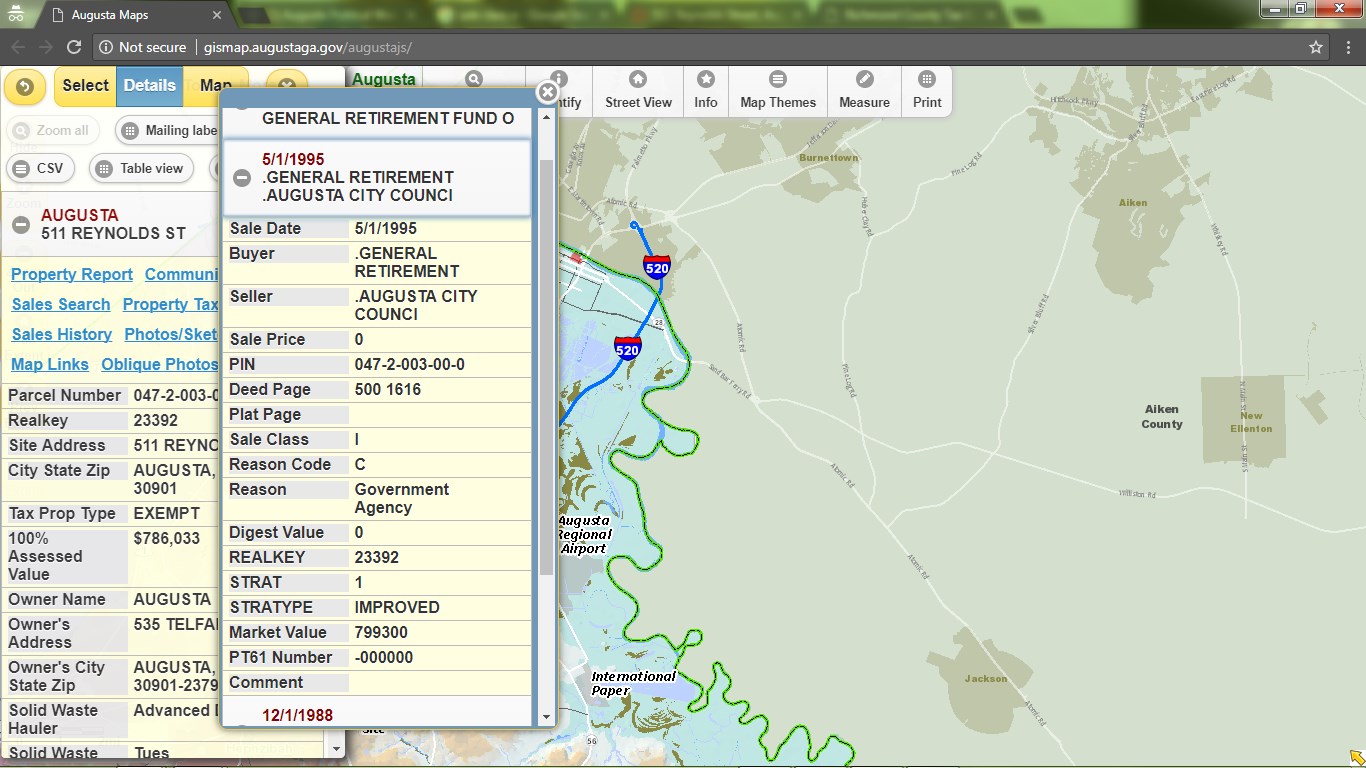Select the Measure tool
Viewport: 1366px width, 768px height.
tap(864, 90)
